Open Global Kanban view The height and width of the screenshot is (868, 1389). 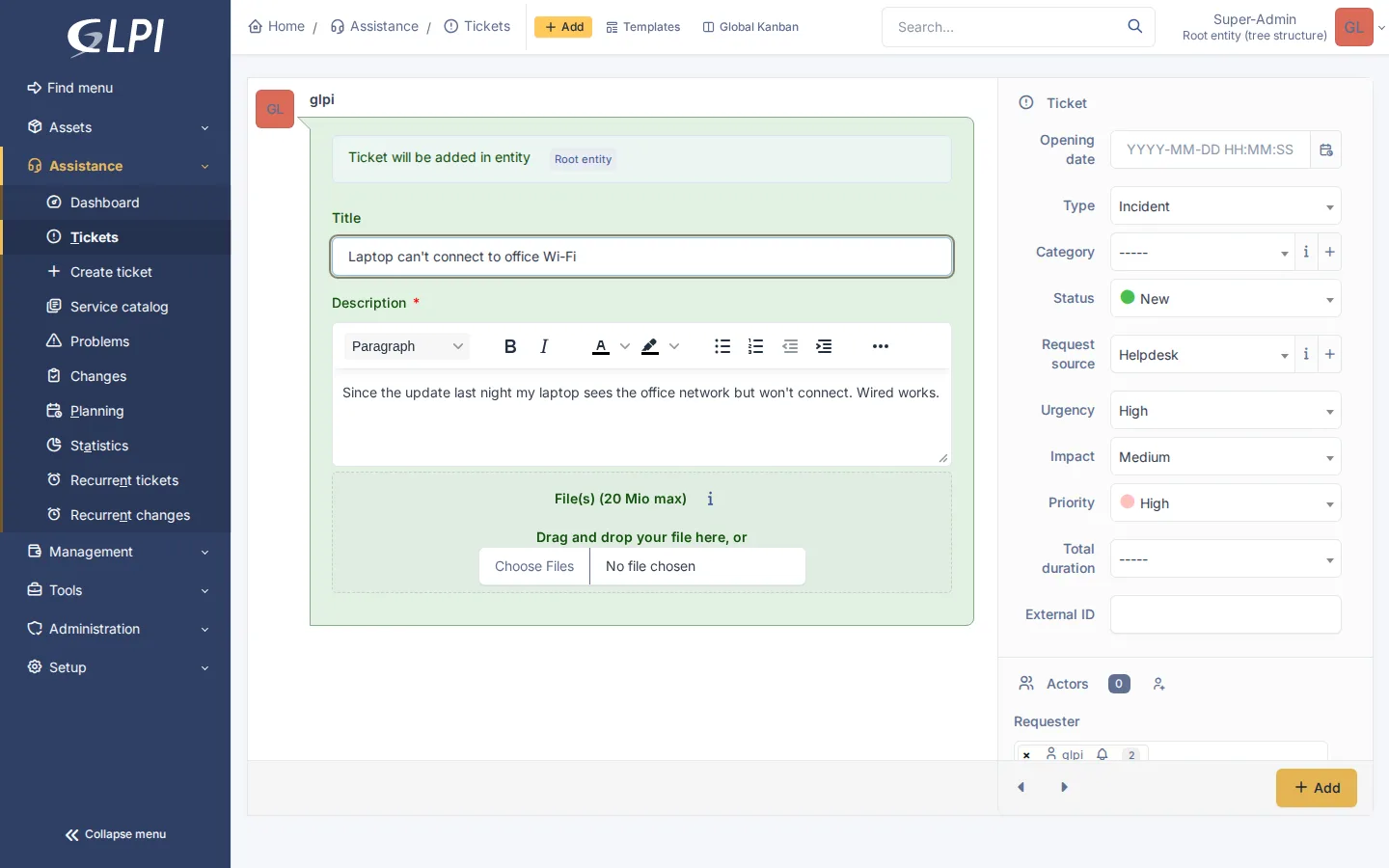[750, 27]
